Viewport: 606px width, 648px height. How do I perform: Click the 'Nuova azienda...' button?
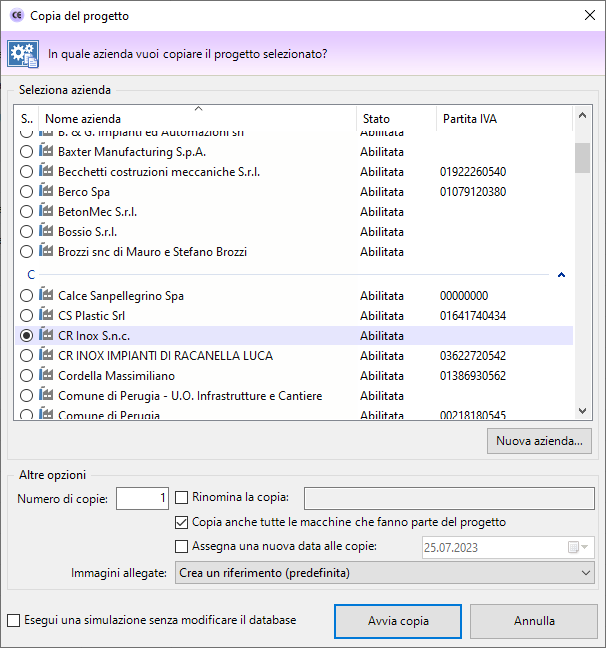point(539,440)
